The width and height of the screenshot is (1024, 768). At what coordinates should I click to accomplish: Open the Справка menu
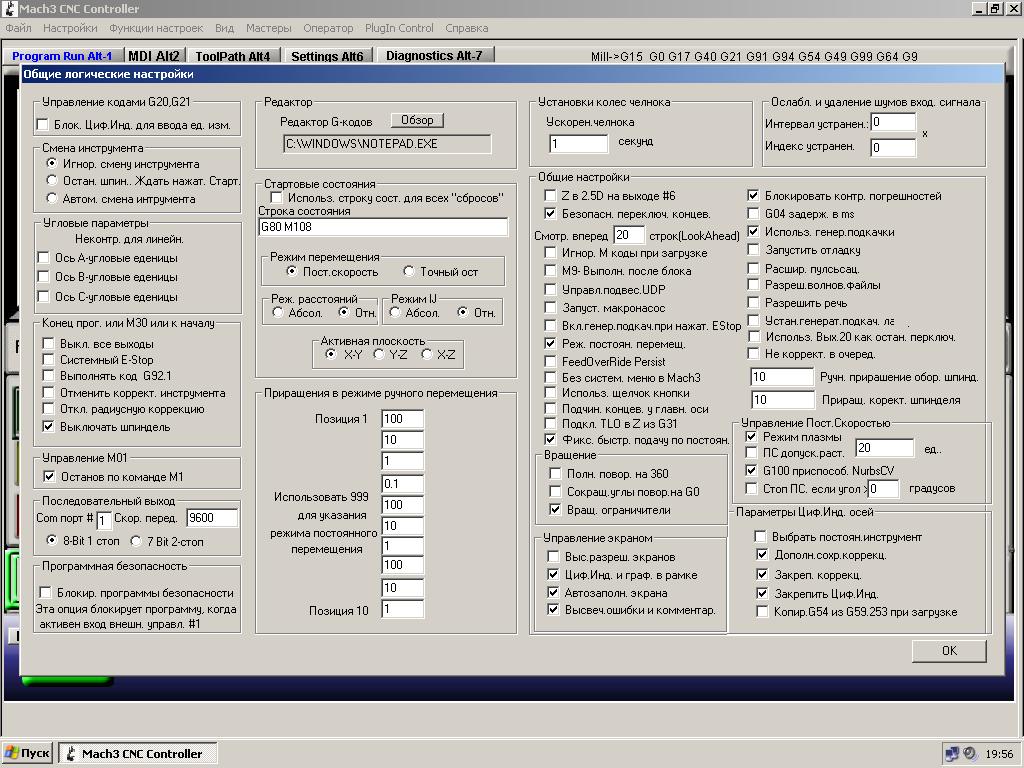tap(466, 28)
